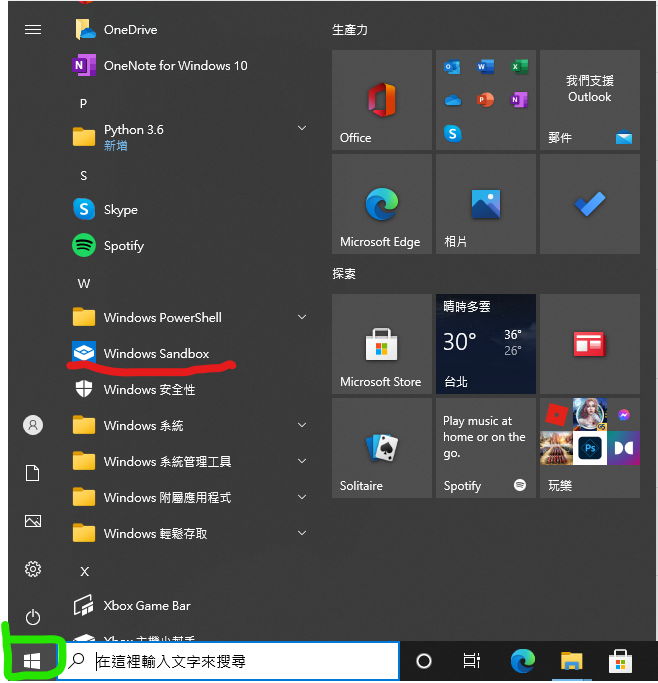Open Windows 安全性 shield app
This screenshot has width=658, height=683.
pos(187,389)
